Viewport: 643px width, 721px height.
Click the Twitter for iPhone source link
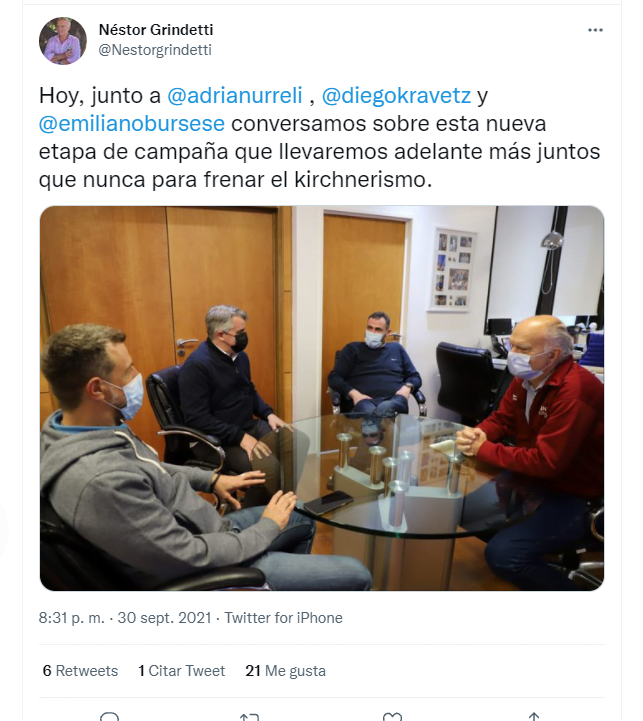283,618
